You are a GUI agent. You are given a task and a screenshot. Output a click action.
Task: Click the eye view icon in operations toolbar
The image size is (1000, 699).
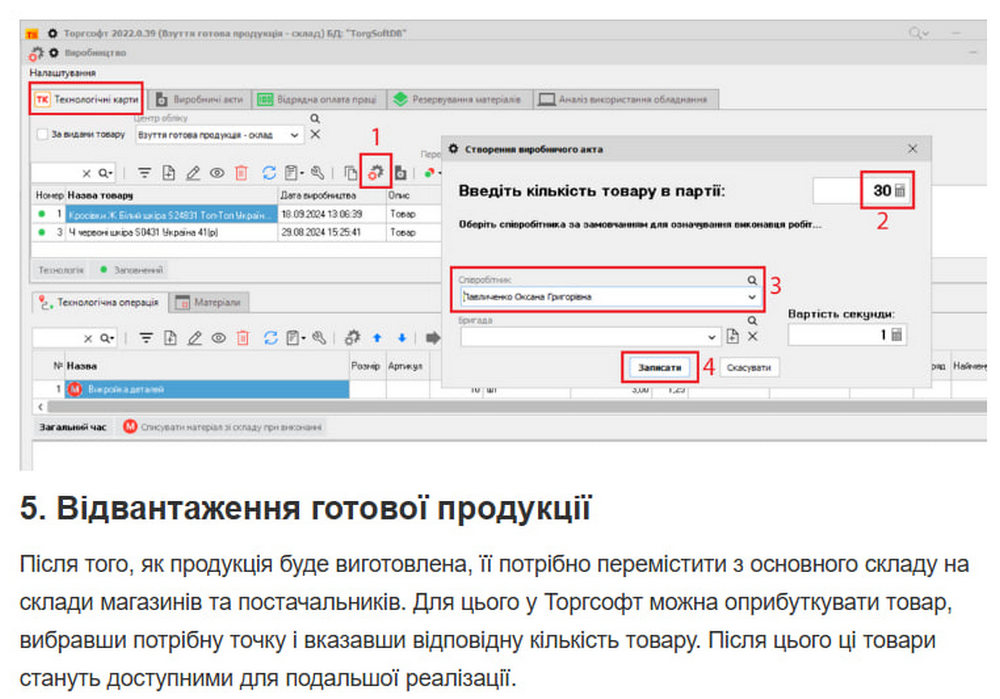point(217,338)
